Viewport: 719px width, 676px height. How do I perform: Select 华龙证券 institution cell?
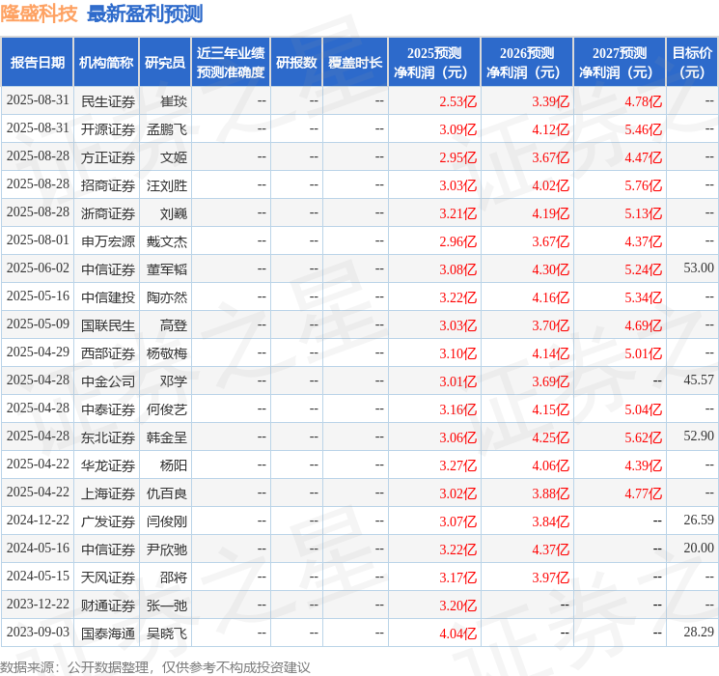pos(108,465)
